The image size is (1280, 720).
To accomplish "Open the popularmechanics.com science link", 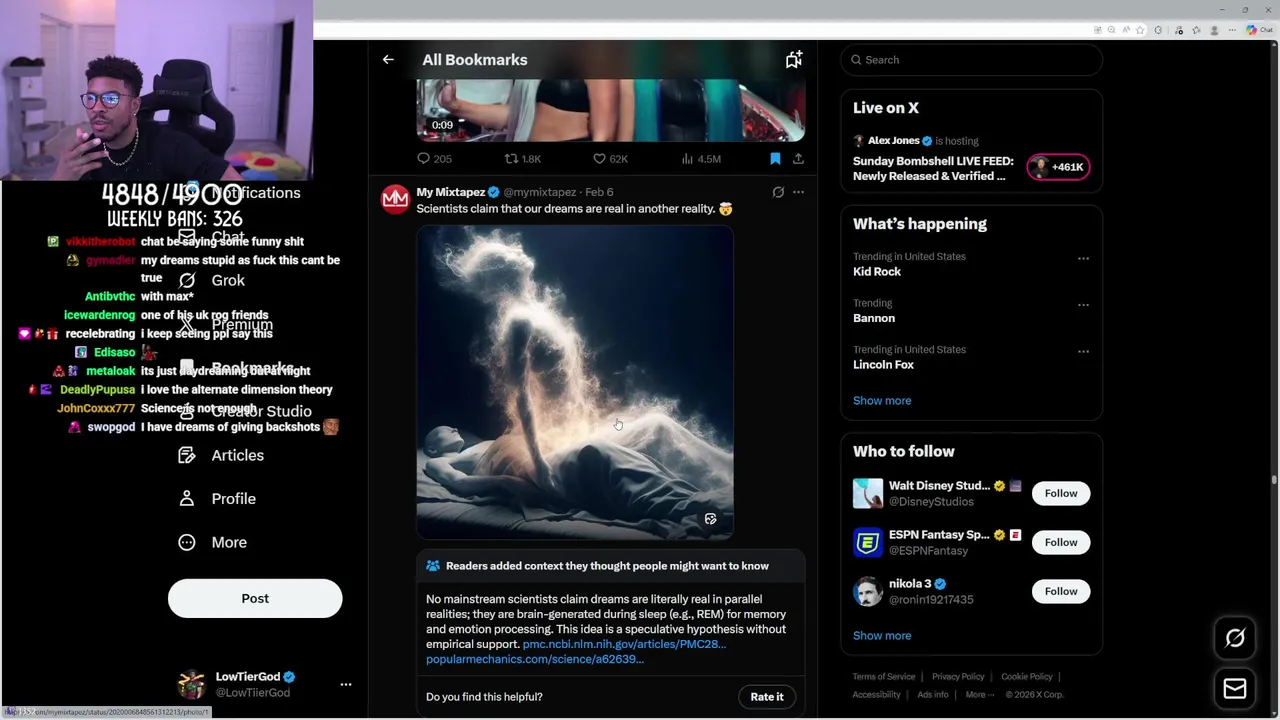I will coord(535,660).
